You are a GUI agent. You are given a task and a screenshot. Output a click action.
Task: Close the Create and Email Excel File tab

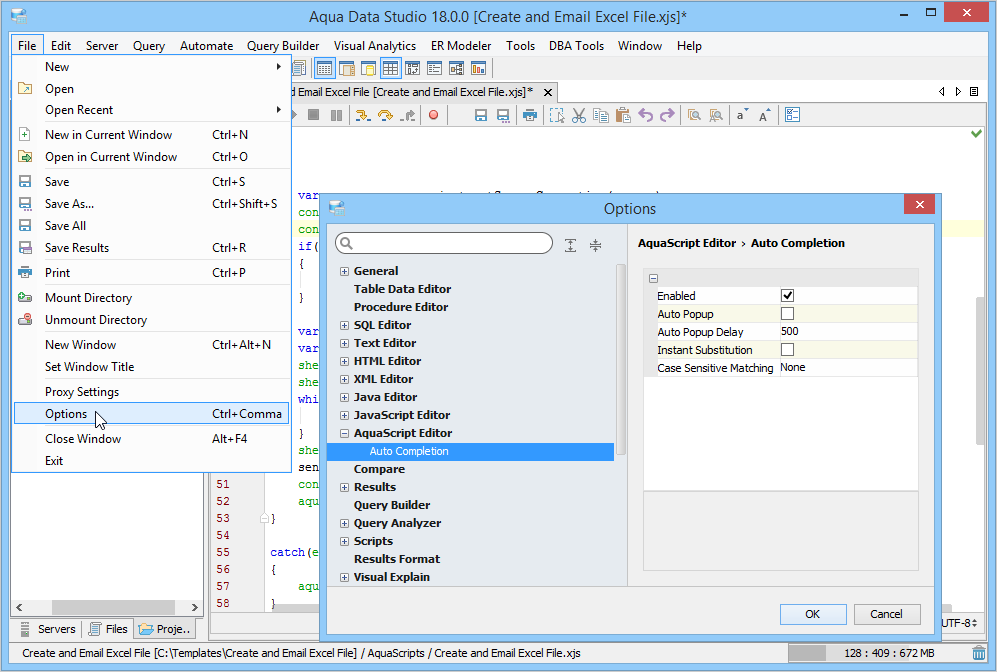(547, 93)
